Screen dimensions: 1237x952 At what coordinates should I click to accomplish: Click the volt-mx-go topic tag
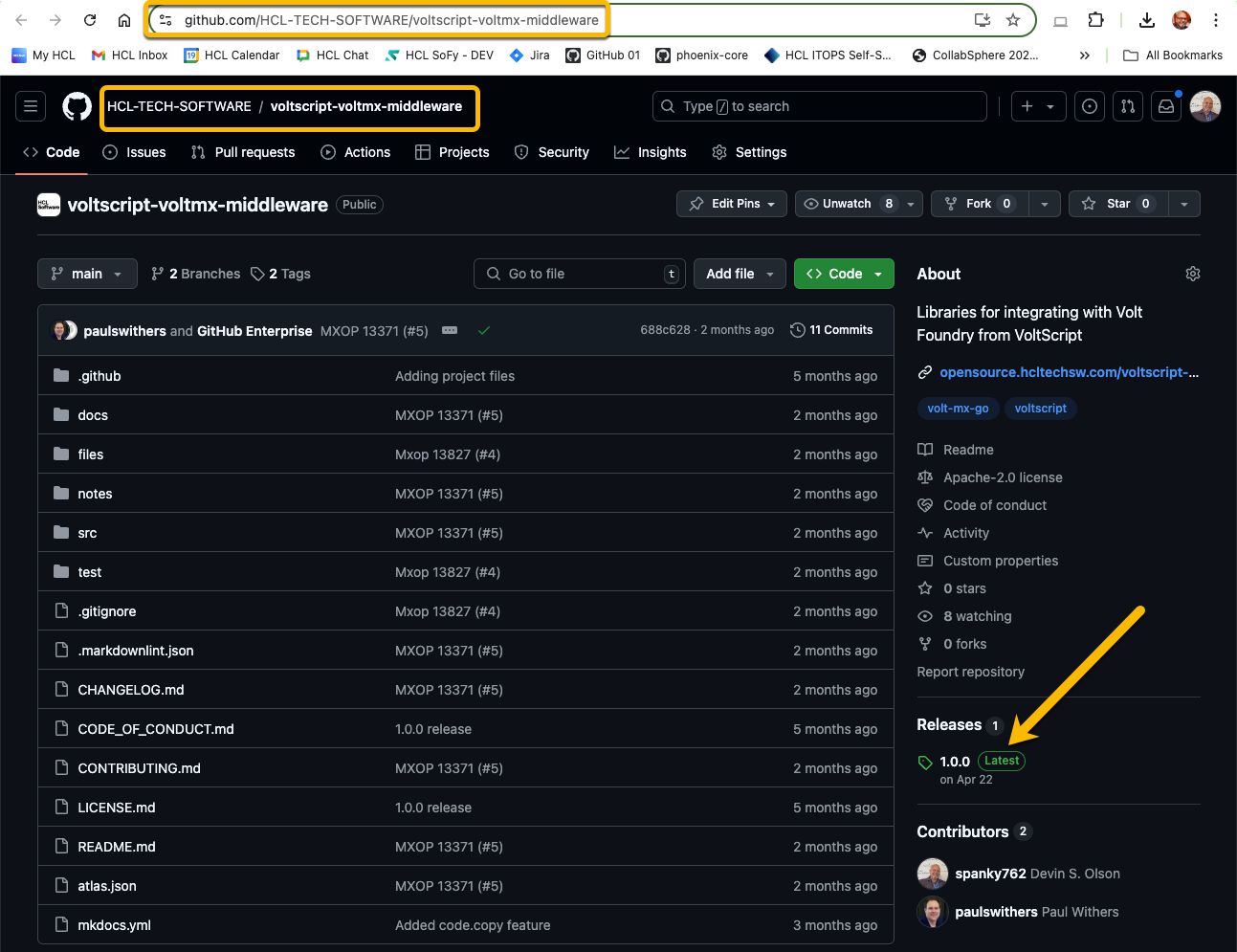click(x=958, y=409)
